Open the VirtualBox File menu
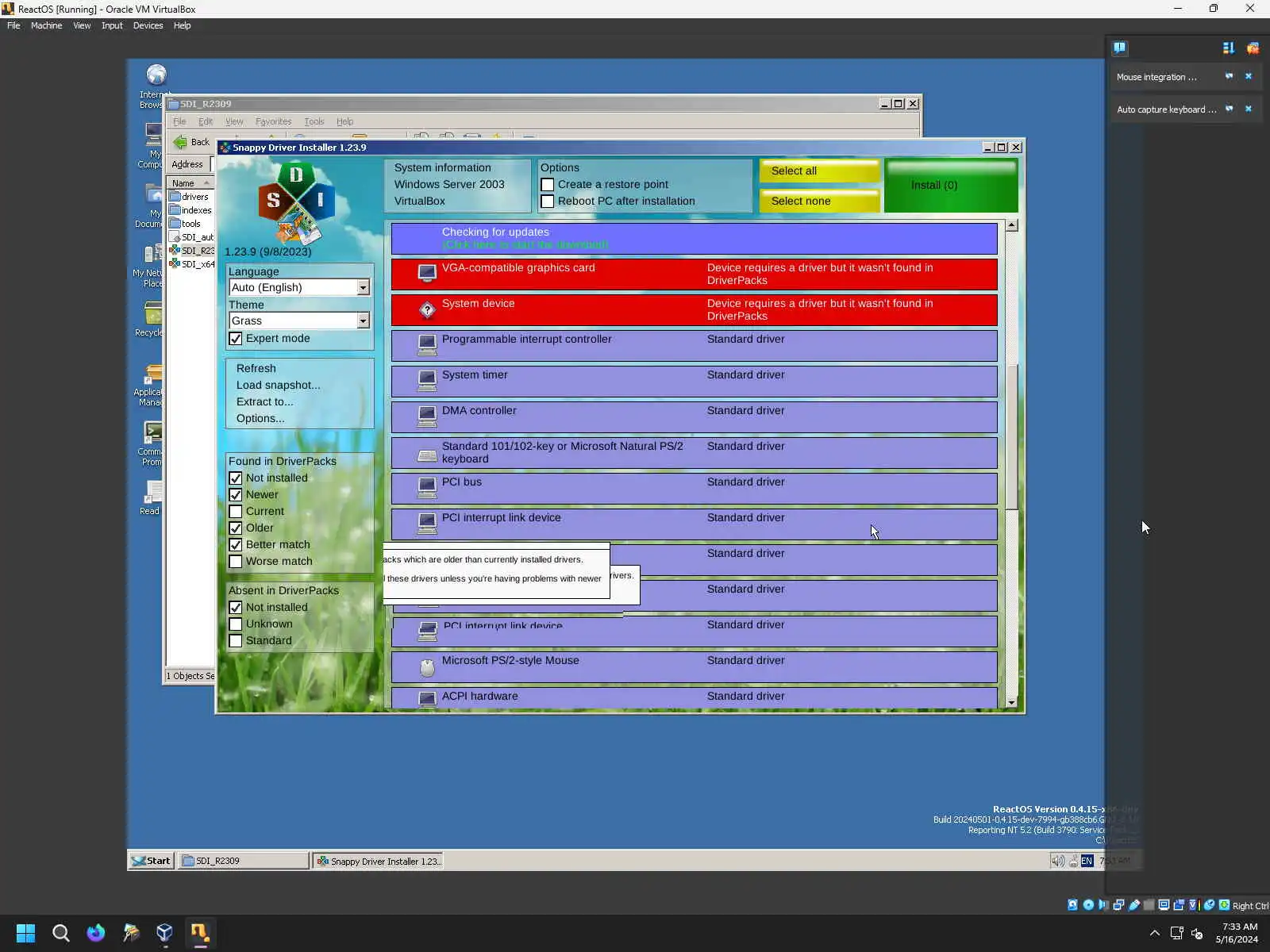This screenshot has width=1270, height=952. (x=13, y=25)
